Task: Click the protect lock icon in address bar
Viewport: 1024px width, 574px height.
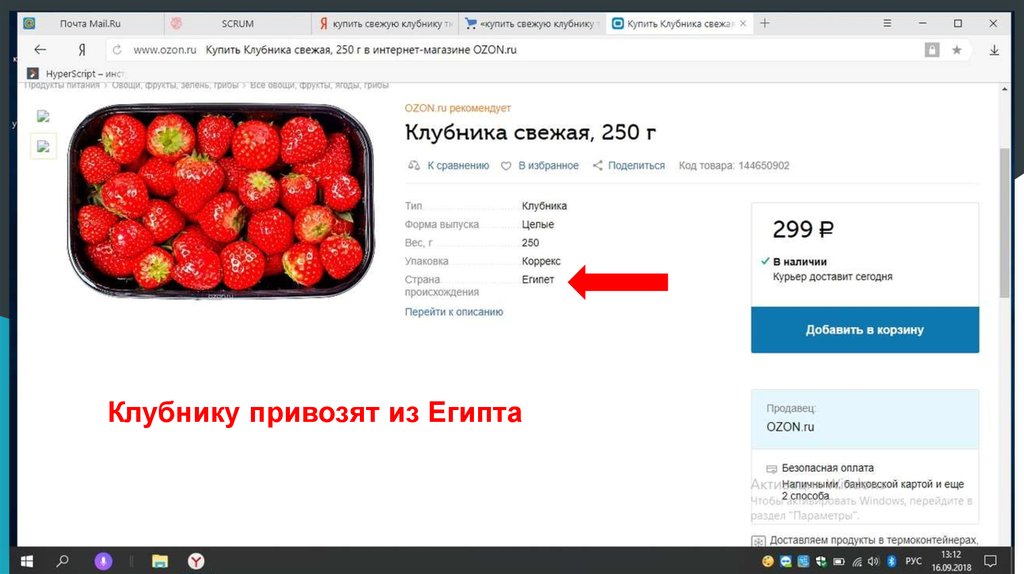Action: pyautogui.click(x=932, y=50)
